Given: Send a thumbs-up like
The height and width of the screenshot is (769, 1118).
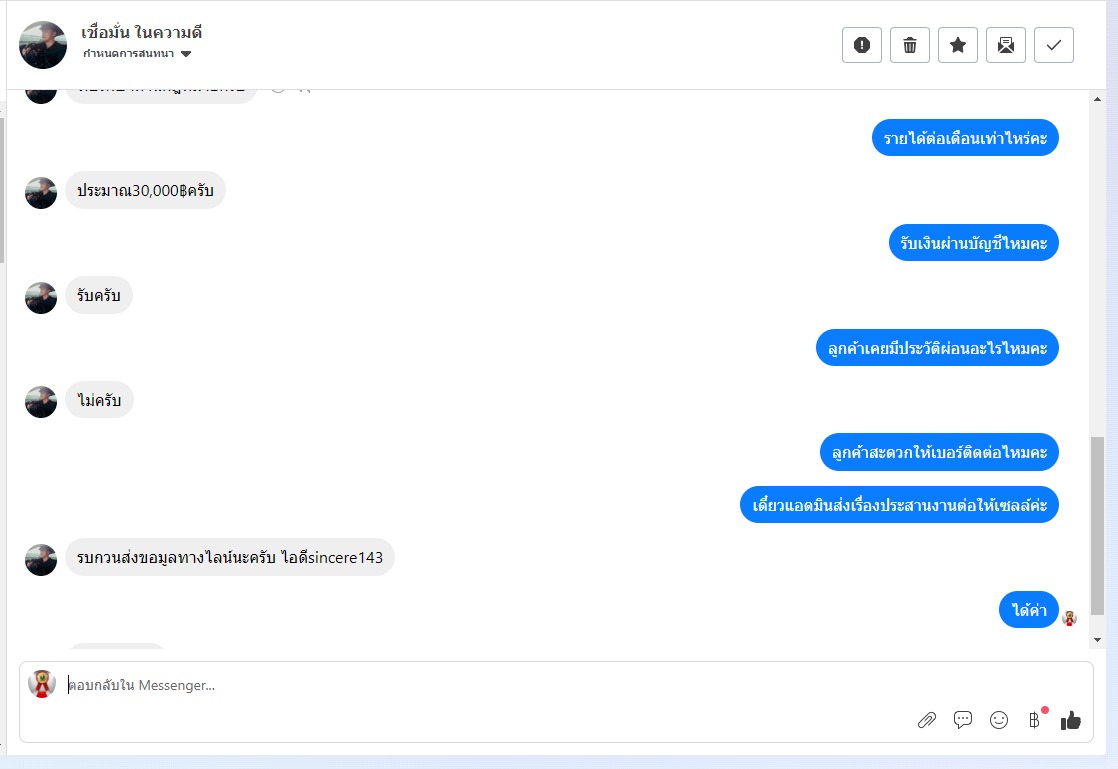Looking at the screenshot, I should 1071,721.
